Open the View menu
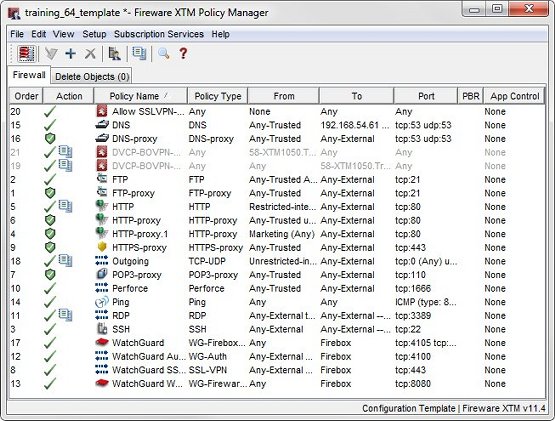Screen dimensions: 555x421 (x=63, y=34)
